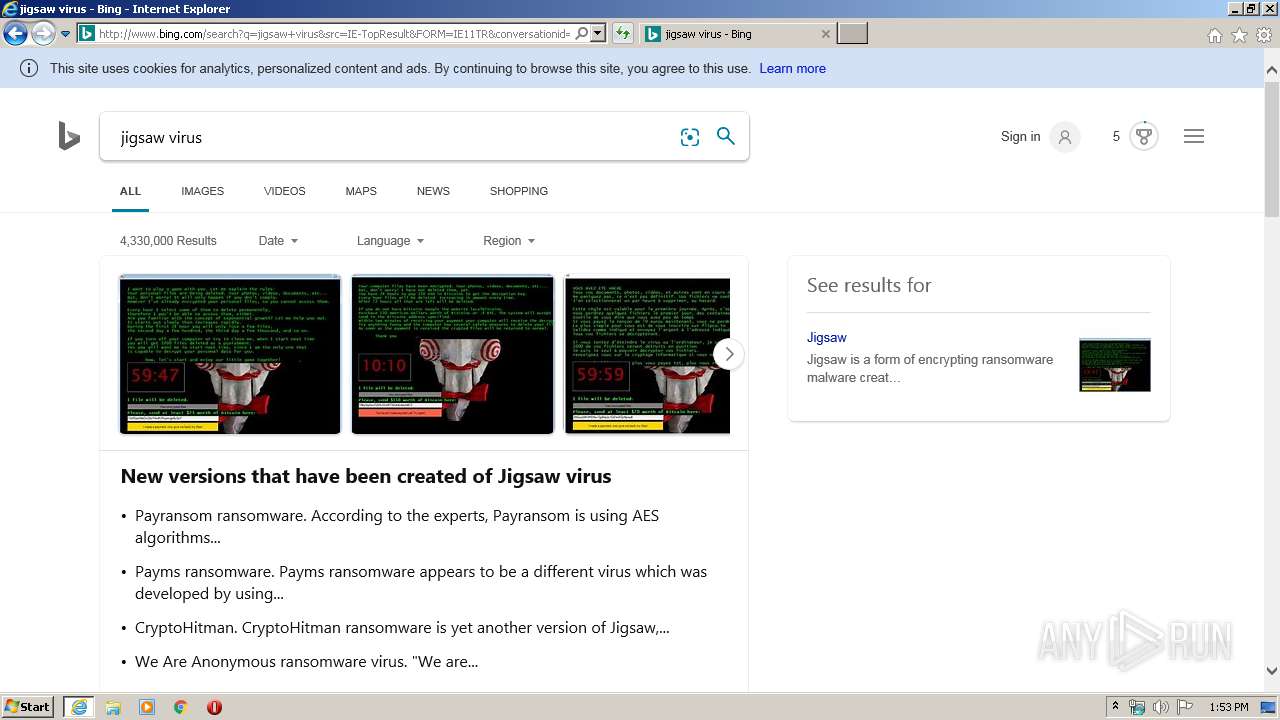Open 'New versions that have been created' heading
The width and height of the screenshot is (1280, 720).
click(x=366, y=476)
